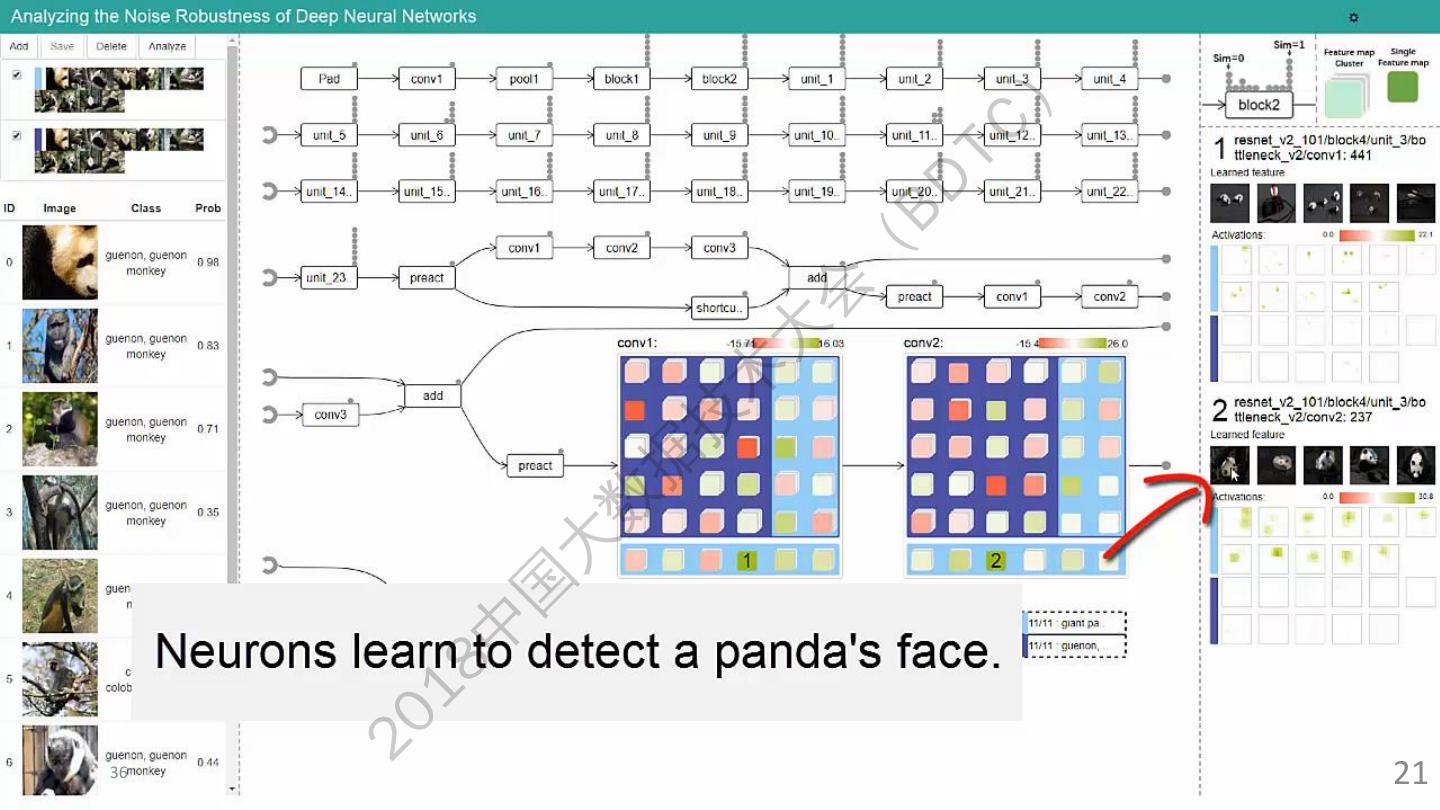
Task: Click the image list vertical scrollbar
Action: coord(233,415)
